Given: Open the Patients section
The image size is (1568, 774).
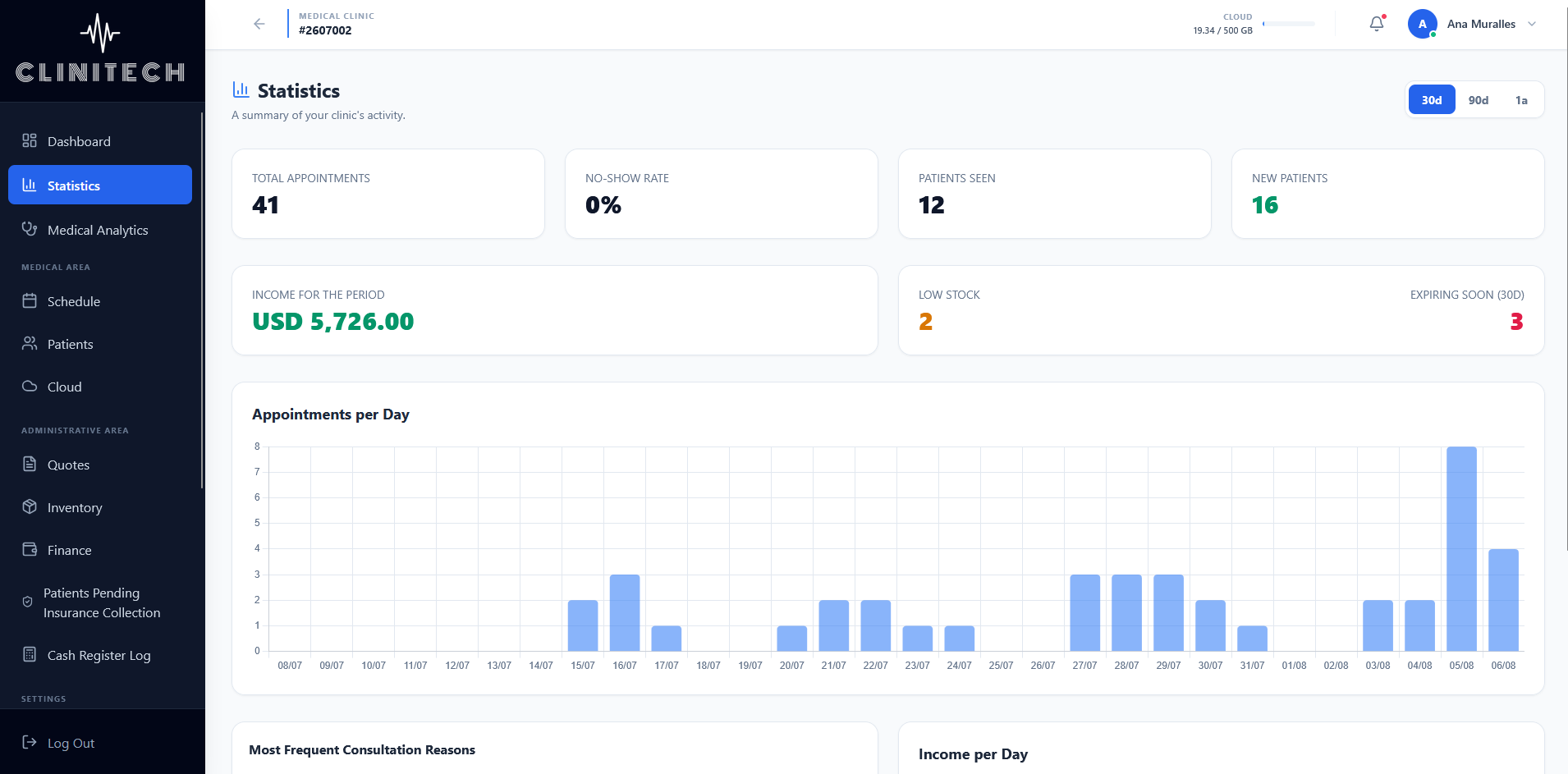Looking at the screenshot, I should 100,344.
